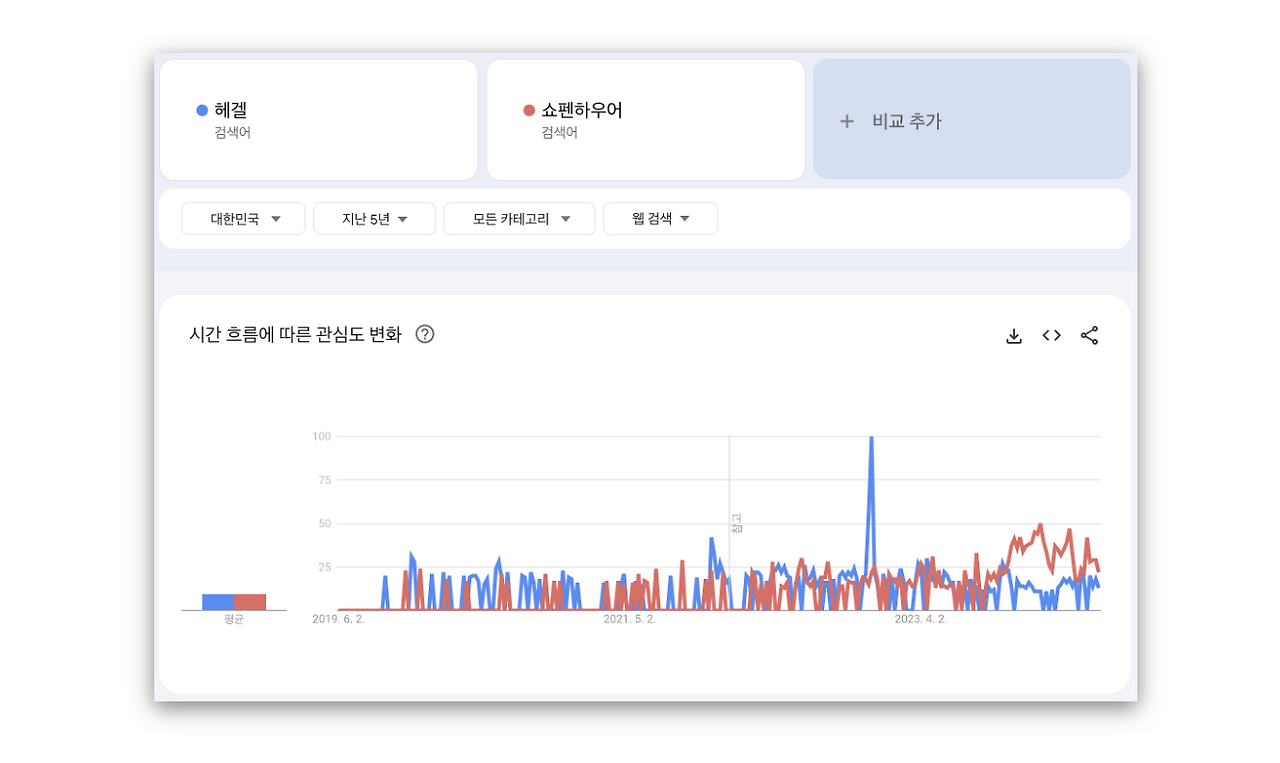Share the interest over time chart
The height and width of the screenshot is (763, 1280).
pyautogui.click(x=1089, y=336)
